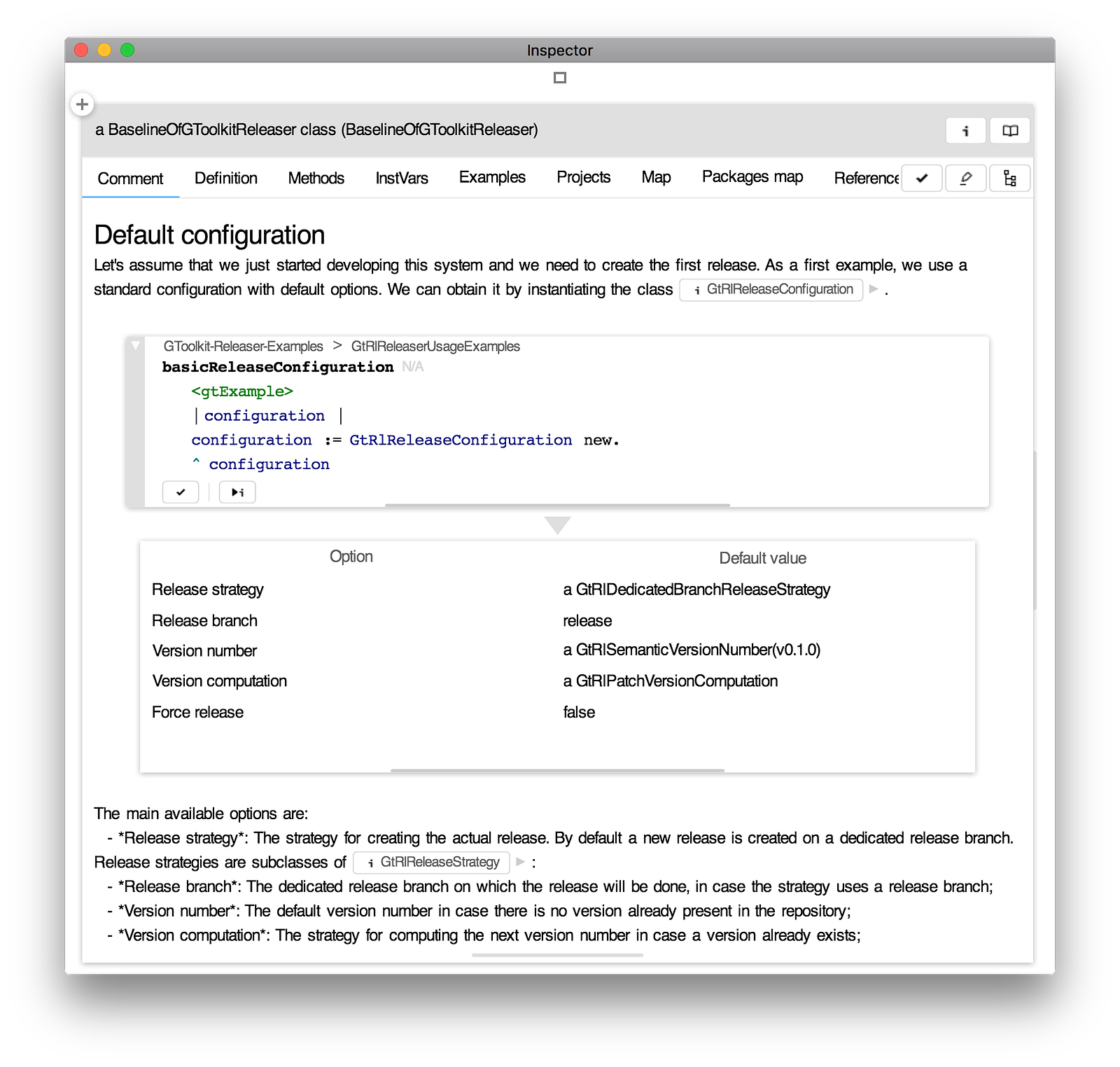
Task: Open the Packages map tab
Action: coord(752,178)
